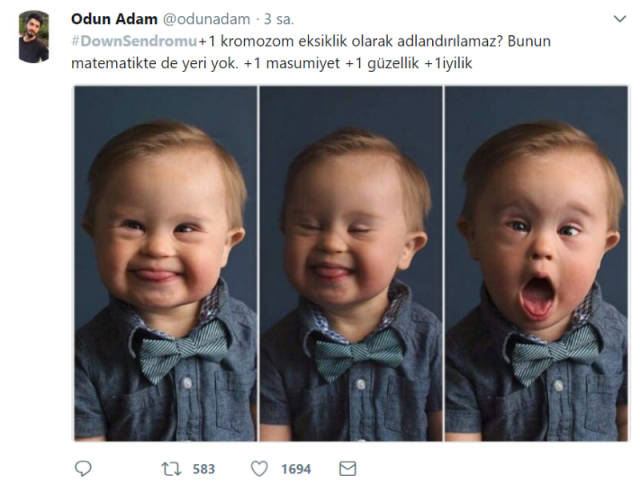
Task: Click the 3 sa. timestamp link
Action: [x=279, y=19]
